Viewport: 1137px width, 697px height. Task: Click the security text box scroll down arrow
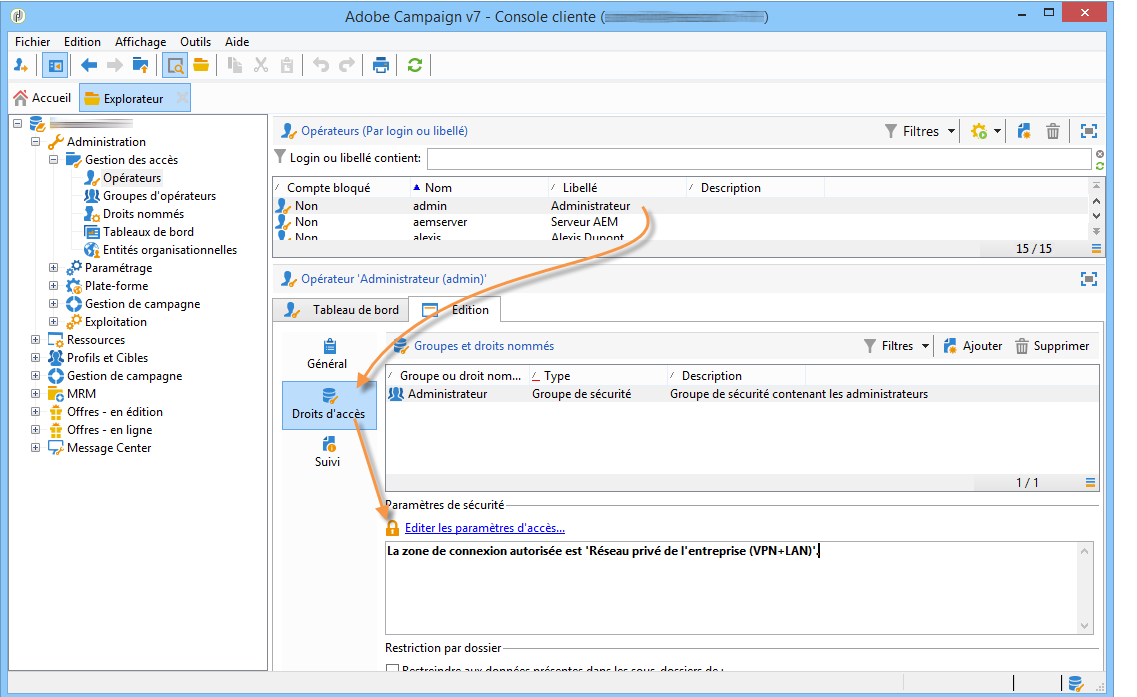point(1085,626)
